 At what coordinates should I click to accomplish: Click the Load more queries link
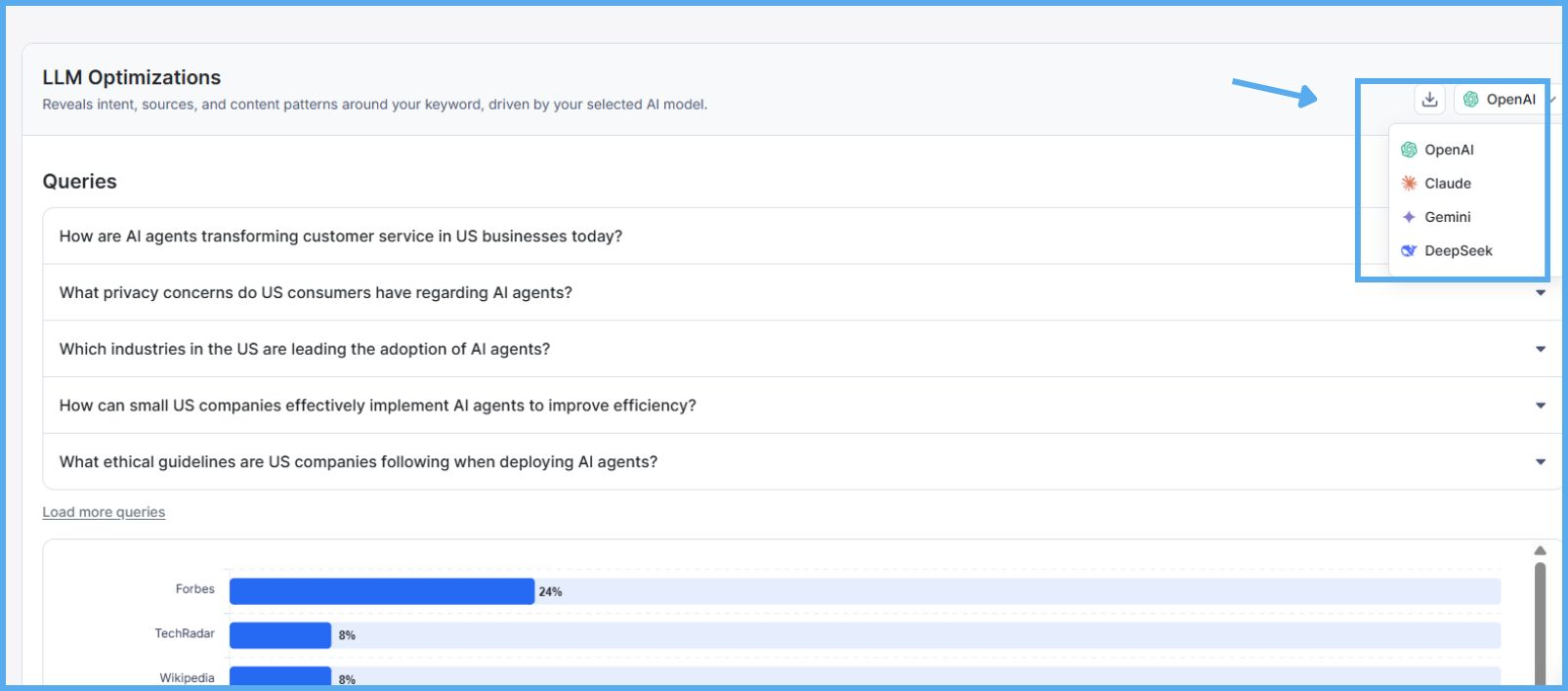pos(104,512)
